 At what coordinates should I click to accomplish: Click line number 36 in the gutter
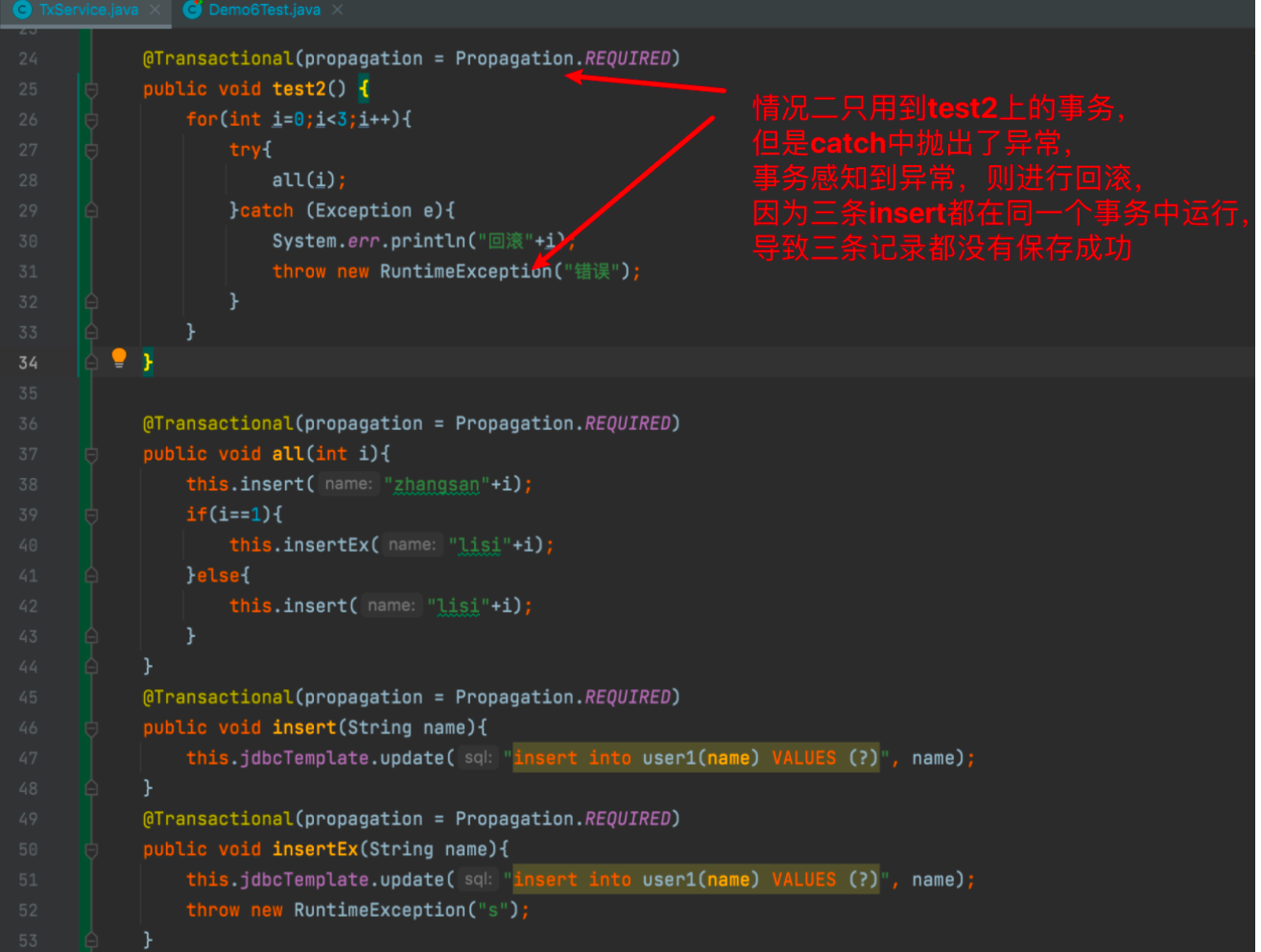pos(28,424)
